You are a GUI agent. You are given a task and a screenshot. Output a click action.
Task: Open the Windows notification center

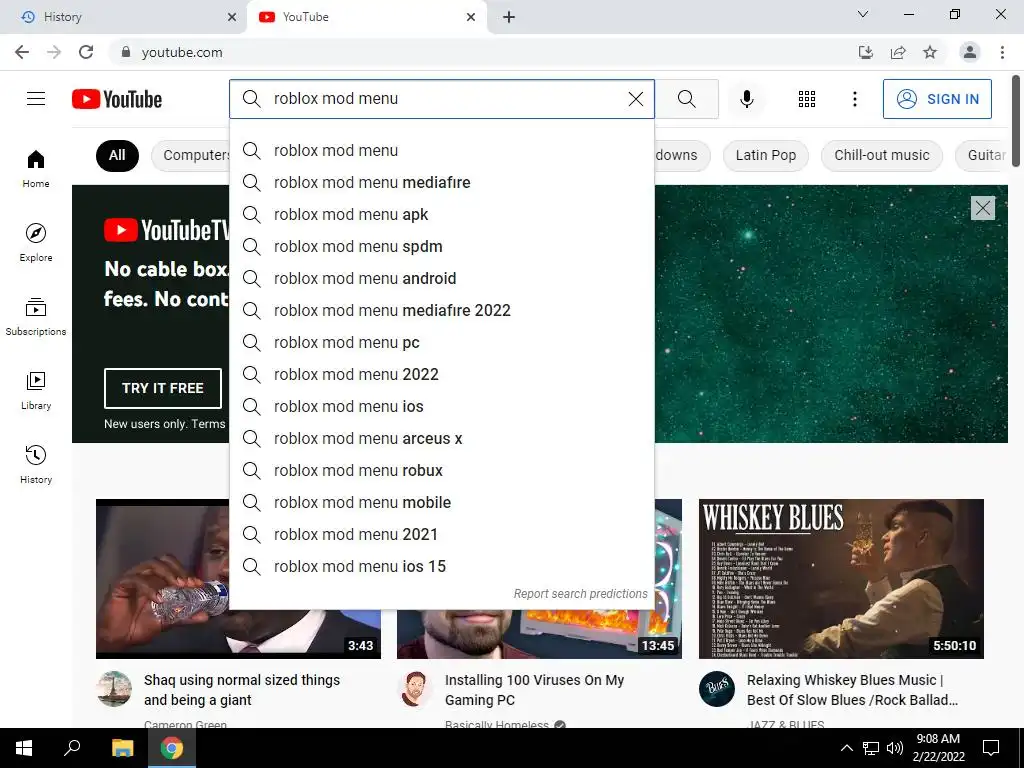tap(991, 748)
